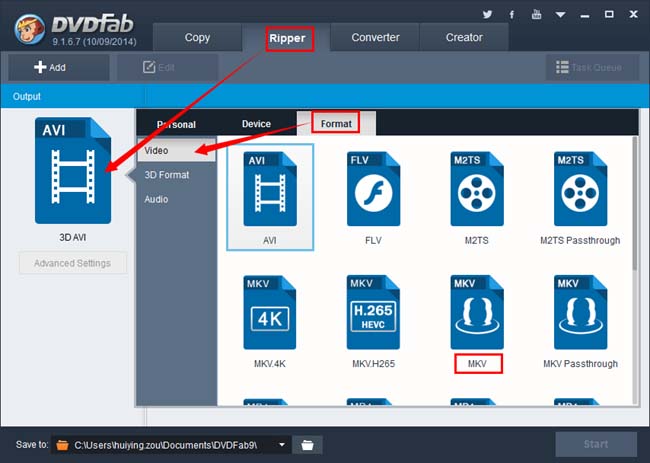This screenshot has width=650, height=463.
Task: Select M2TS Passthrough format icon
Action: tap(580, 189)
